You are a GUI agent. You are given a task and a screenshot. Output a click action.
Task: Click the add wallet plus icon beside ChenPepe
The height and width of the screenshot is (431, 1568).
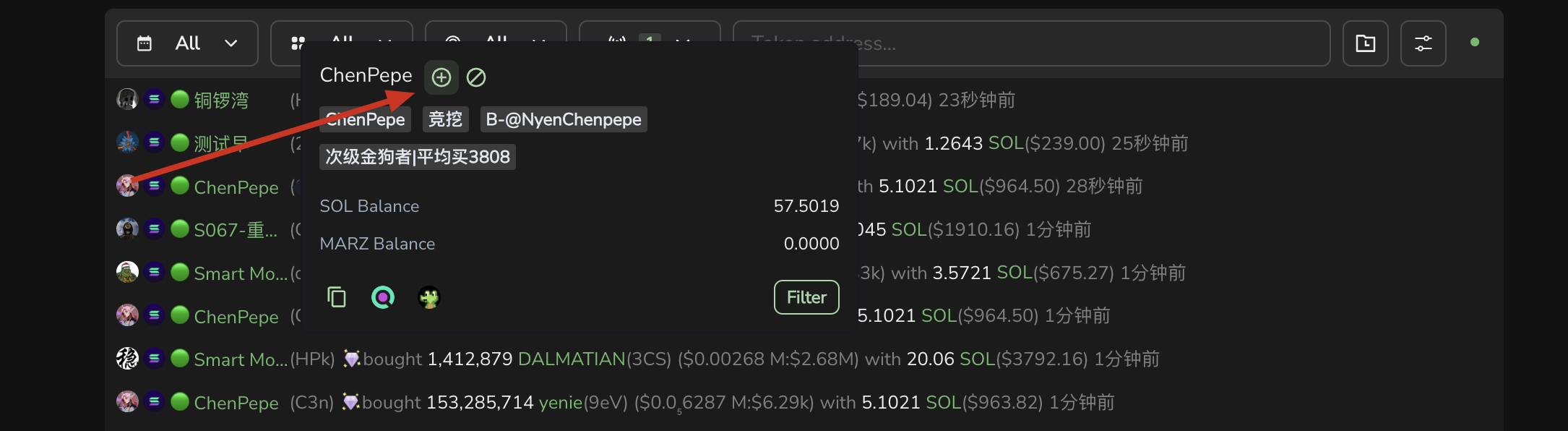441,77
